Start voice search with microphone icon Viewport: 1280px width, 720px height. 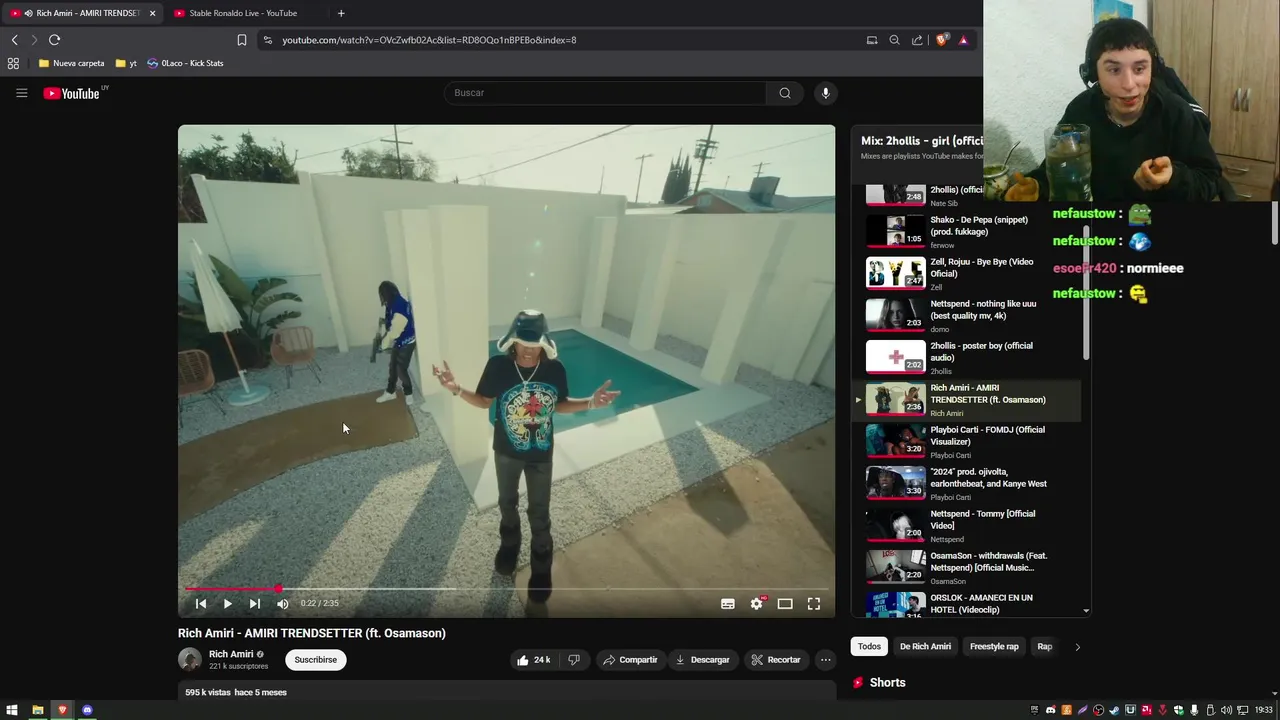click(x=825, y=93)
